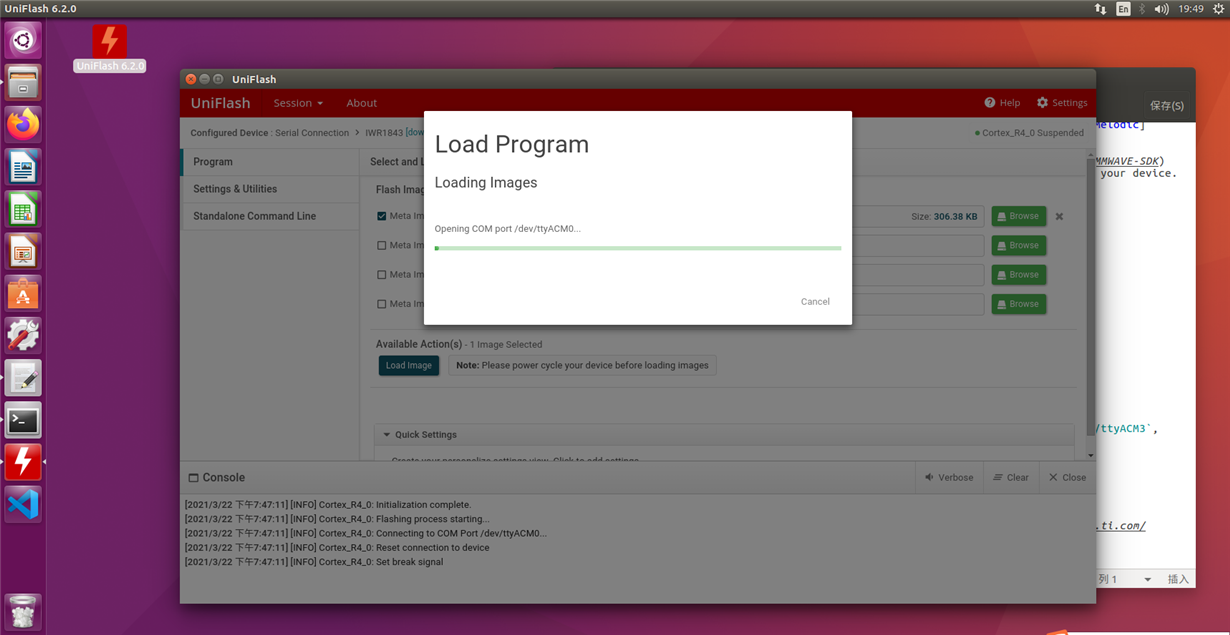Open Help in the UniFlash header

coord(1002,103)
